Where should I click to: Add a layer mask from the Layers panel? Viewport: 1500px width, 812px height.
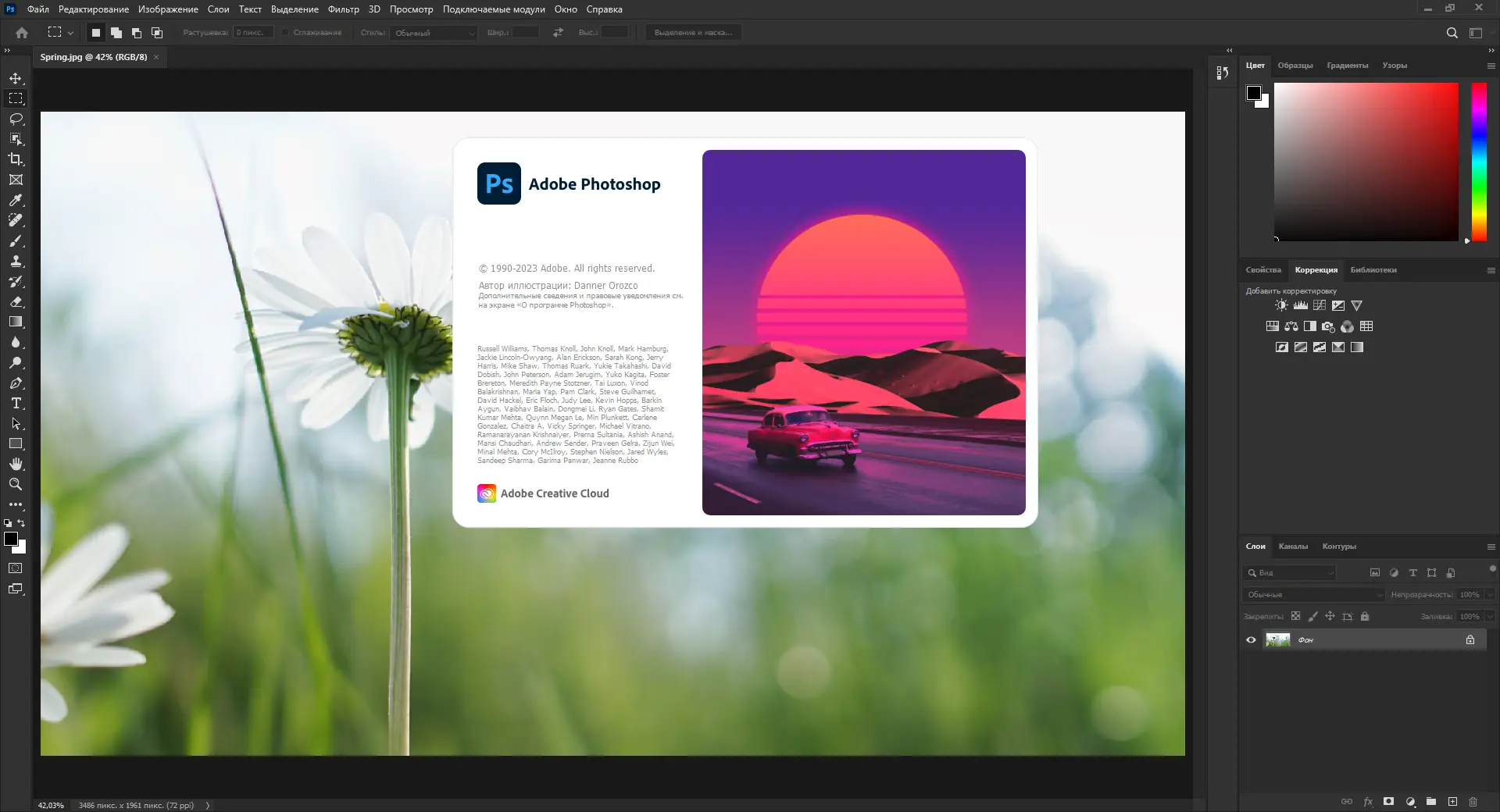(x=1388, y=802)
